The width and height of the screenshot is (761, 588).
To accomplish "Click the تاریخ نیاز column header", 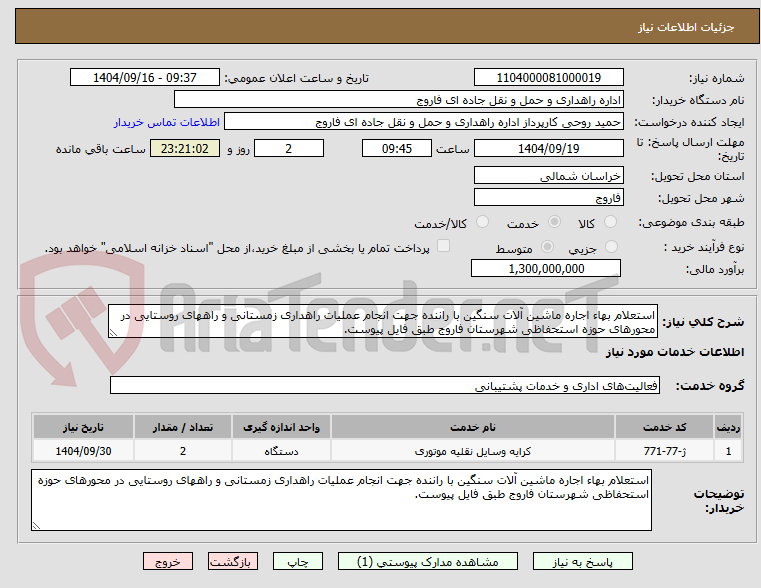I will point(83,427).
